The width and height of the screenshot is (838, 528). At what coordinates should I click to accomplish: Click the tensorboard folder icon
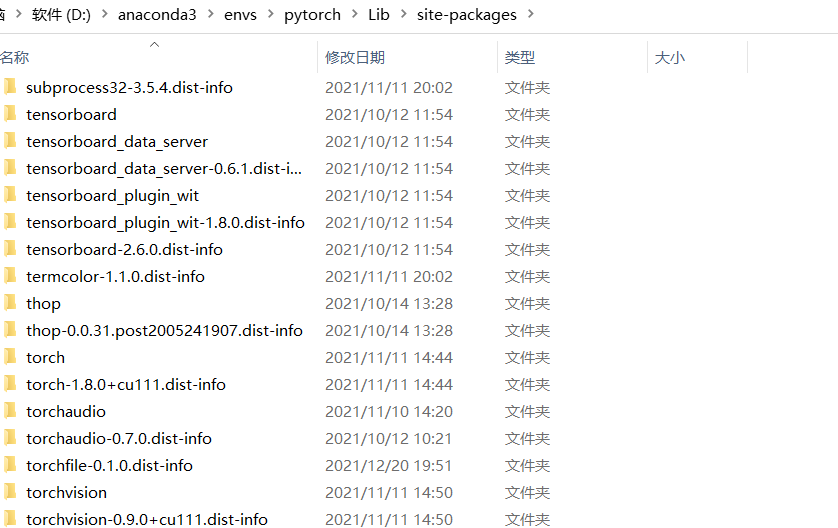pos(10,113)
